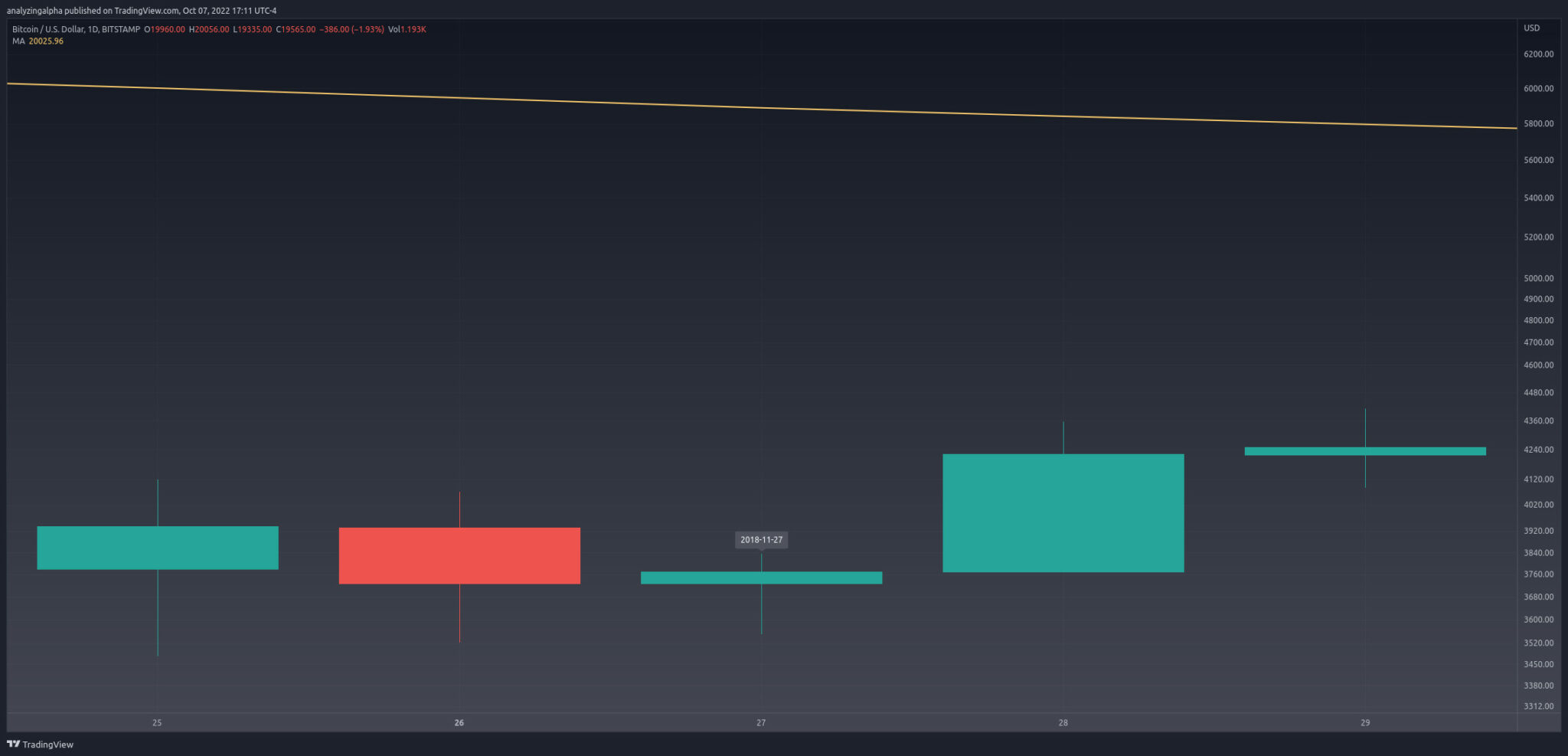Click the C19565.00 close value in legend

[296, 29]
